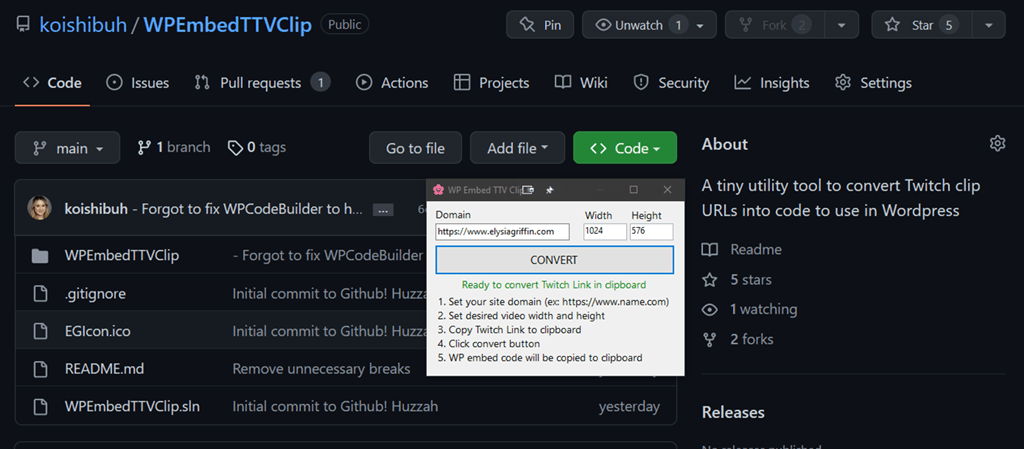Open the WPEmbedTTVClip folder
This screenshot has height=449, width=1024.
click(x=121, y=255)
